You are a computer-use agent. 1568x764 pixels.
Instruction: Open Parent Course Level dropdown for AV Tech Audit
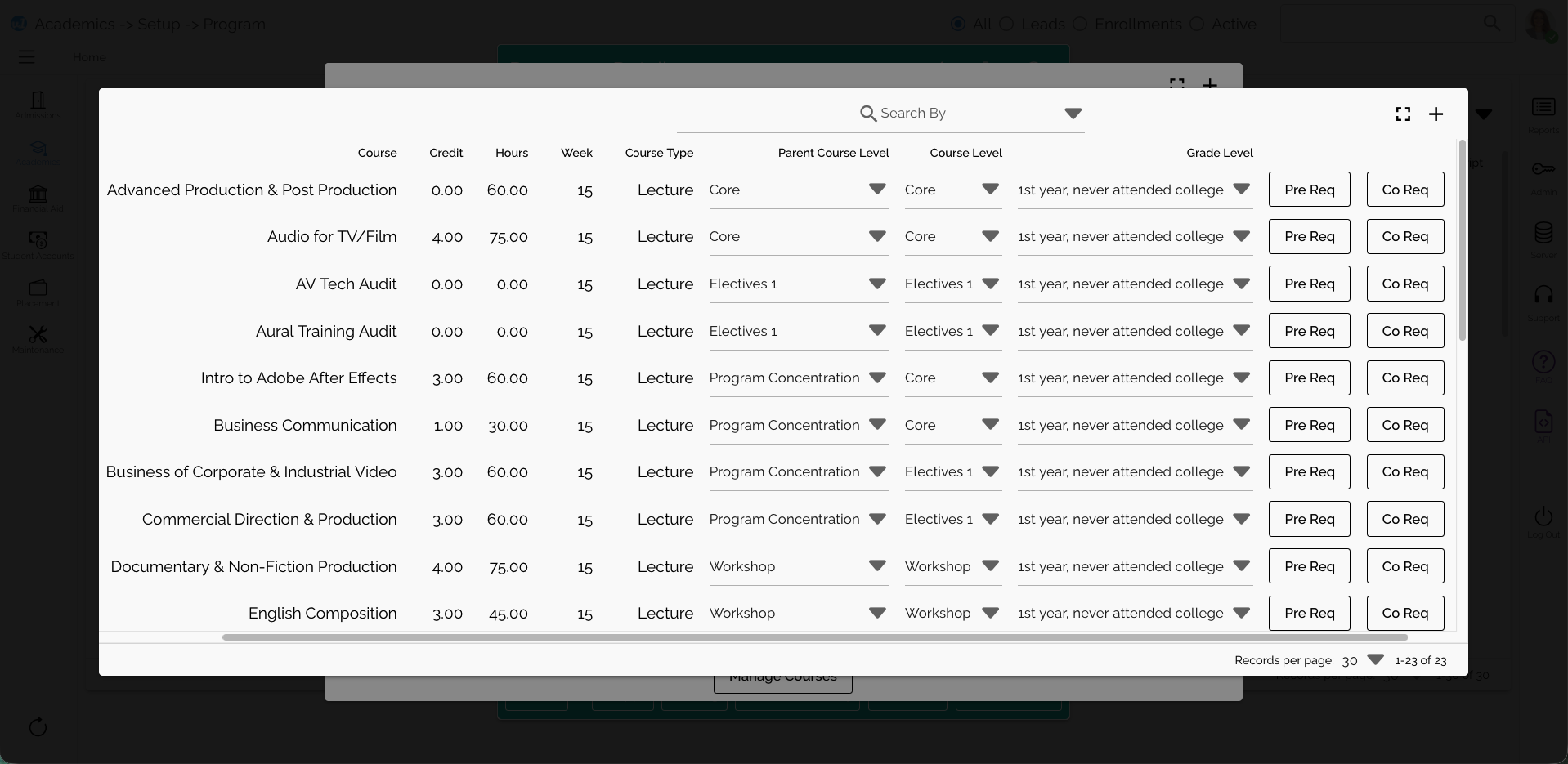[877, 284]
